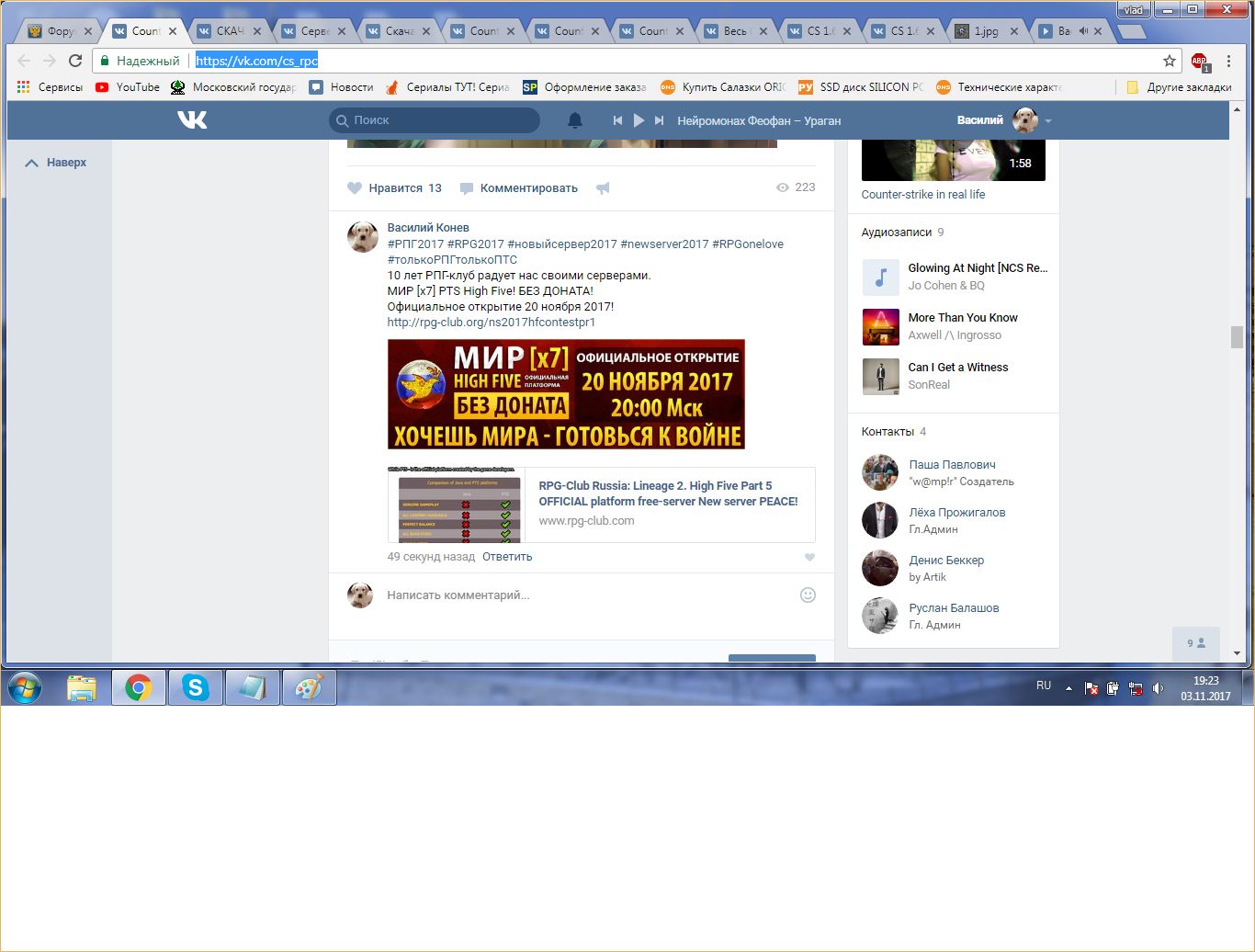Viewport: 1255px width, 952px height.
Task: Click Наверх to return to top
Action: tap(56, 163)
